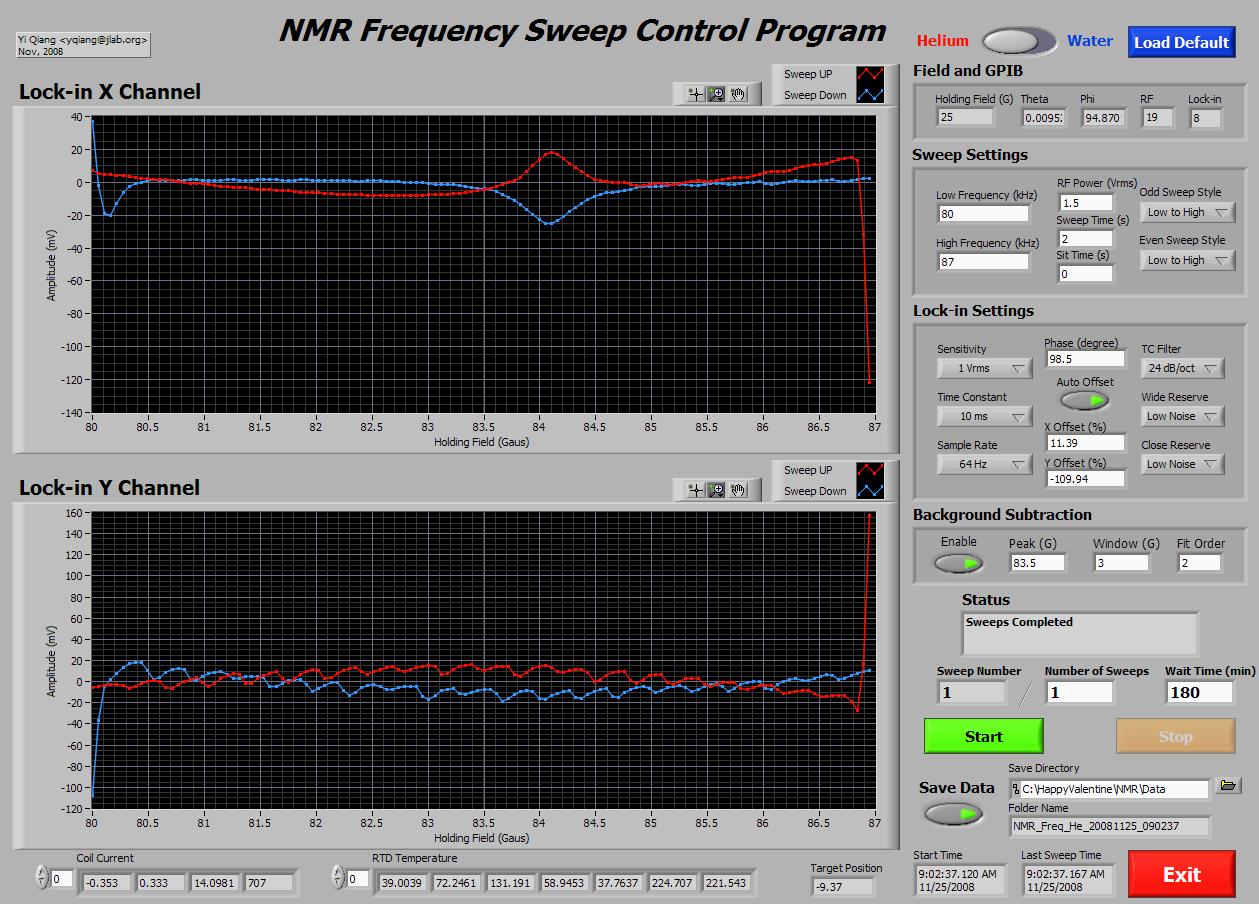Click RTD Temperature value 224.707
Image resolution: width=1259 pixels, height=904 pixels.
point(674,883)
